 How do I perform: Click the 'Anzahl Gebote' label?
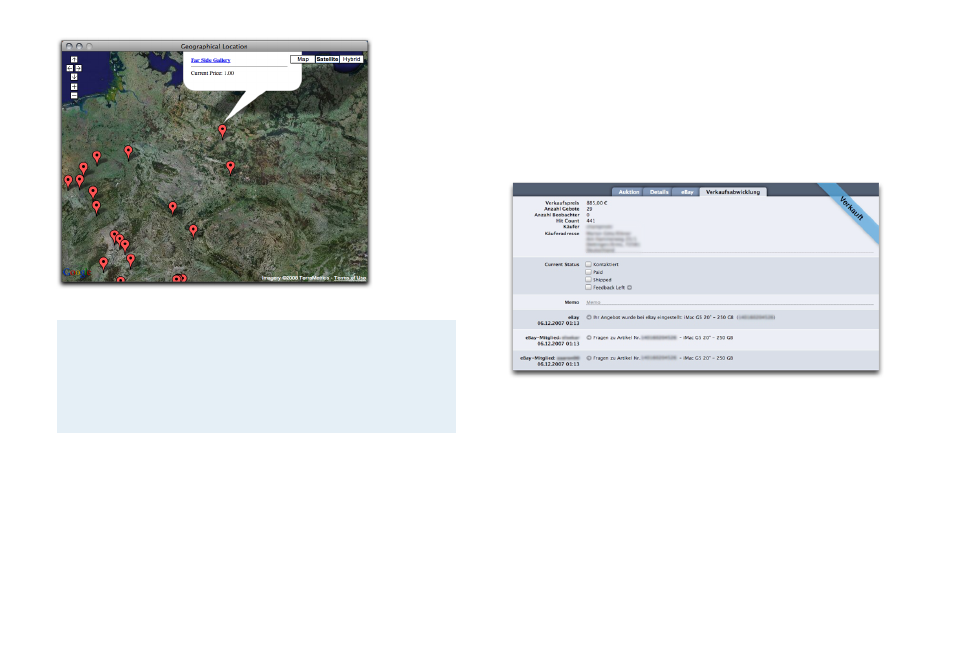click(x=562, y=209)
